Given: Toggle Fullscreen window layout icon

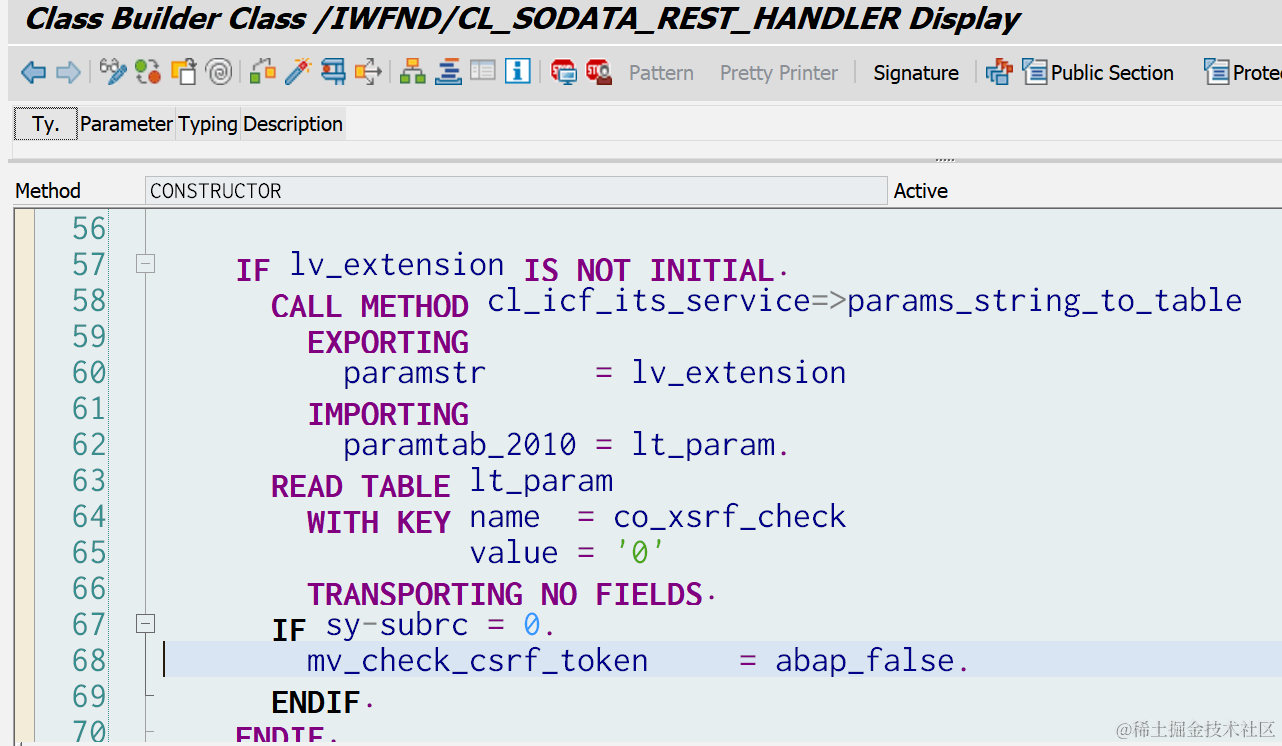Looking at the screenshot, I should coord(483,71).
